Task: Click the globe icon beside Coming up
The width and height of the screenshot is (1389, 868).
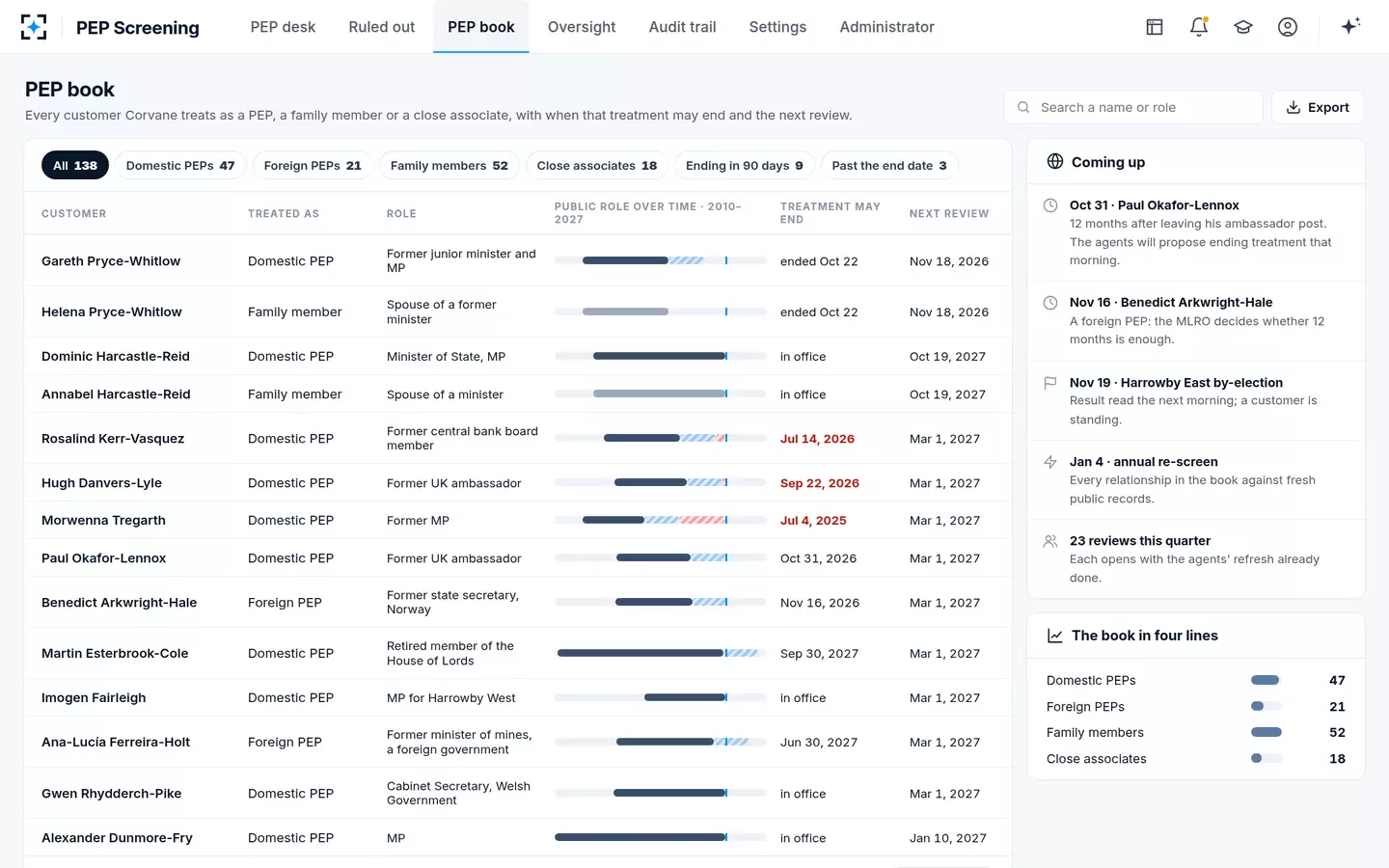Action: pos(1055,161)
